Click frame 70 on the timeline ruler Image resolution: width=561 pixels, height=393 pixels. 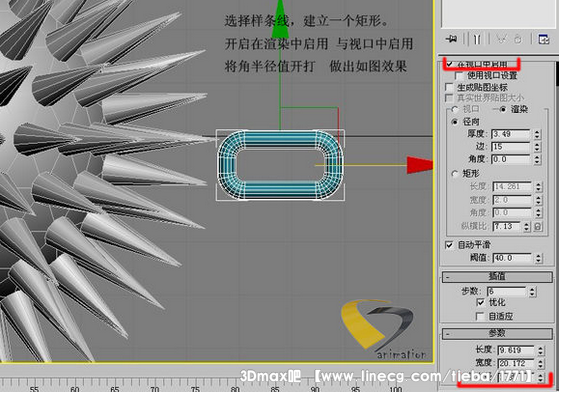(155, 389)
